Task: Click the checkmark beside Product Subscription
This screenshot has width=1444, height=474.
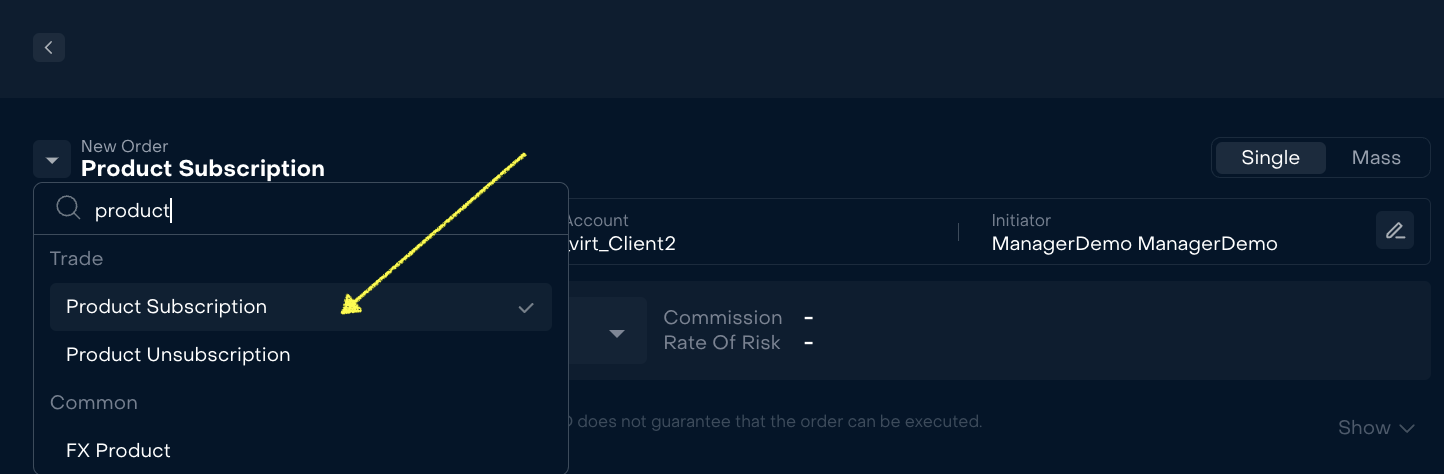Action: pyautogui.click(x=526, y=307)
